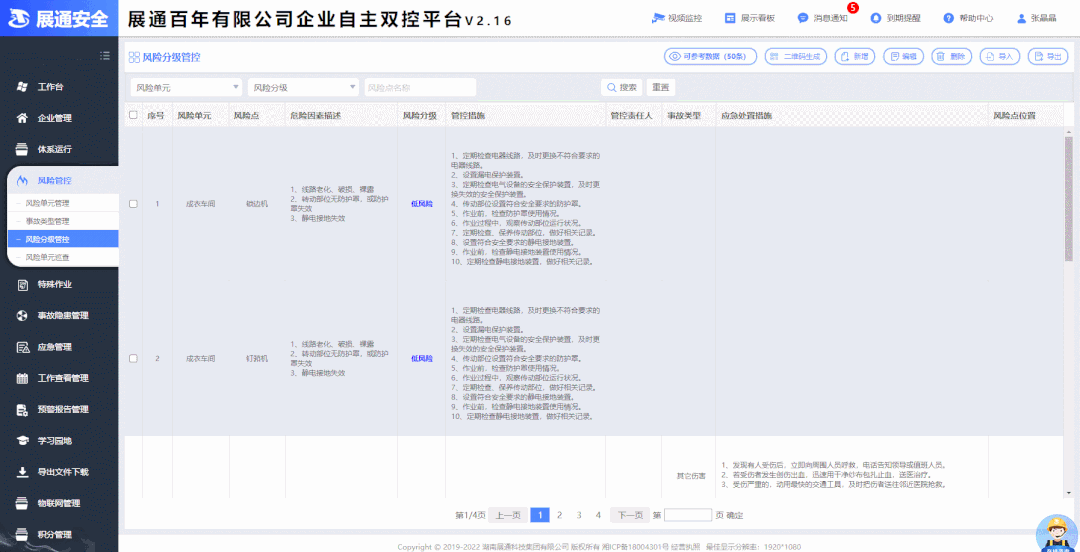Screen dimensions: 1080x552
Task: Click 钉扣机 cell in row 2
Action: click(x=257, y=358)
